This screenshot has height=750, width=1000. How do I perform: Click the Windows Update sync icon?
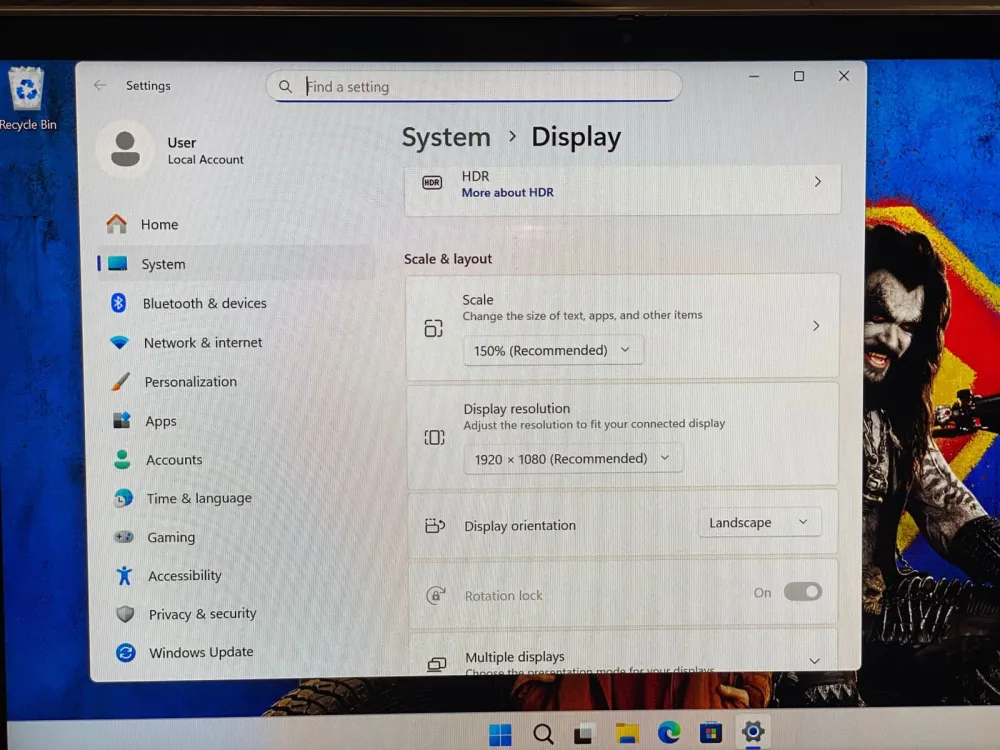126,652
